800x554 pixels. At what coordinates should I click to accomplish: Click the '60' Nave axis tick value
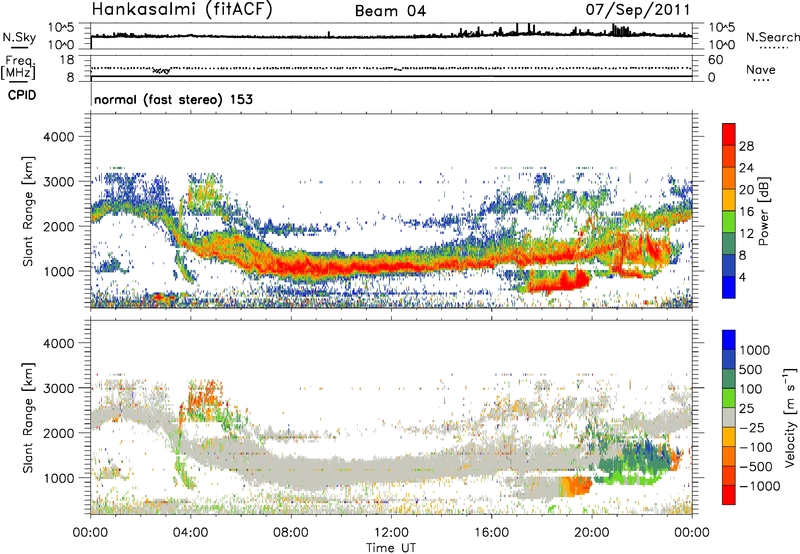pyautogui.click(x=715, y=60)
